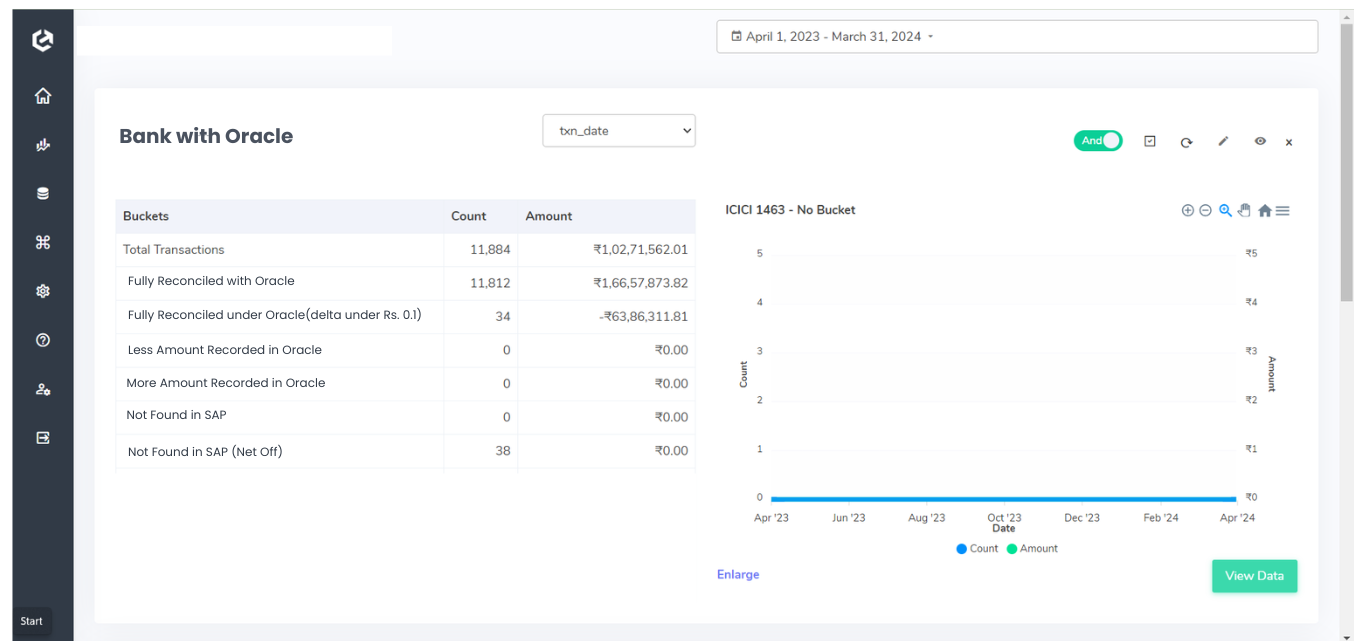
Task: Click the checkbox icon beside the And toggle
Action: tap(1150, 142)
